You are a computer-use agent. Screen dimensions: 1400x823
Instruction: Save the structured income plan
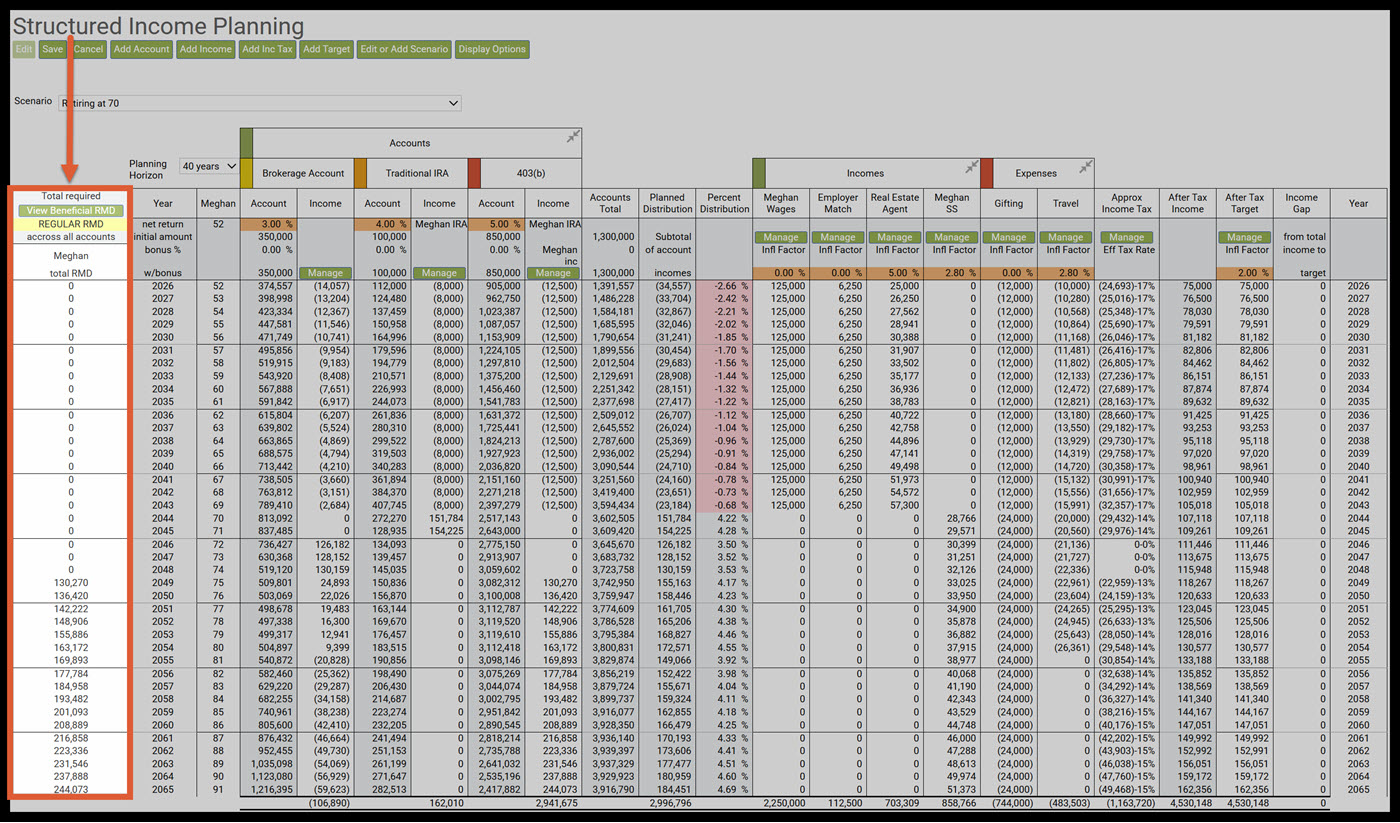(53, 49)
